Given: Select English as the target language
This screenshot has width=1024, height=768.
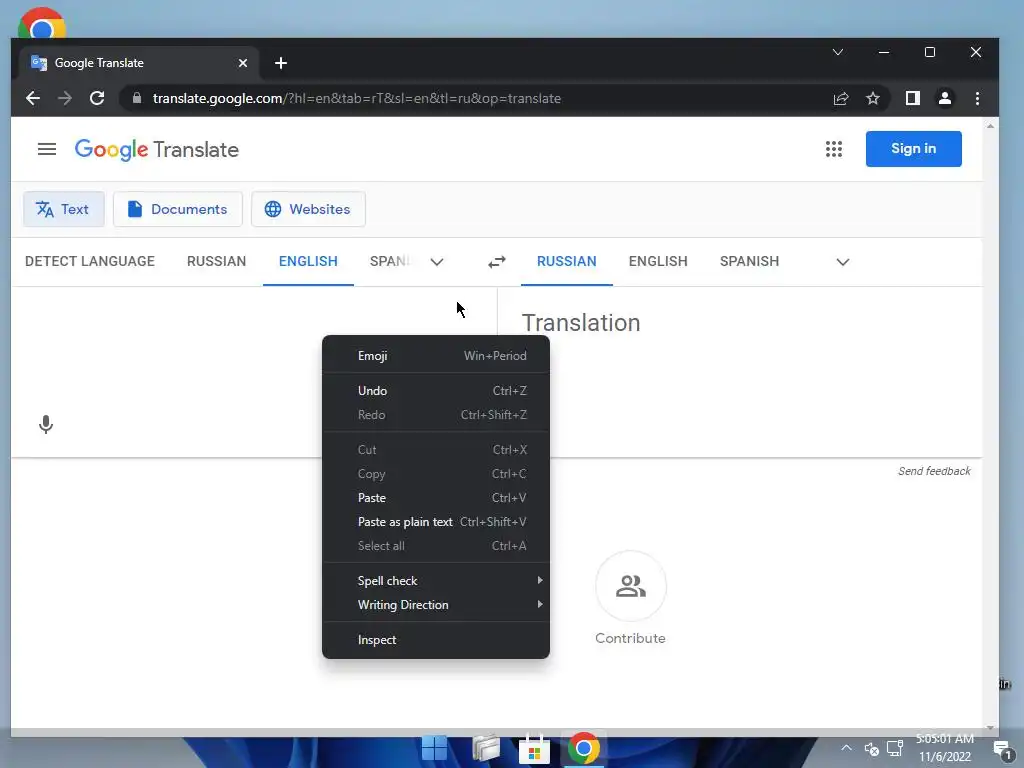Looking at the screenshot, I should (658, 261).
